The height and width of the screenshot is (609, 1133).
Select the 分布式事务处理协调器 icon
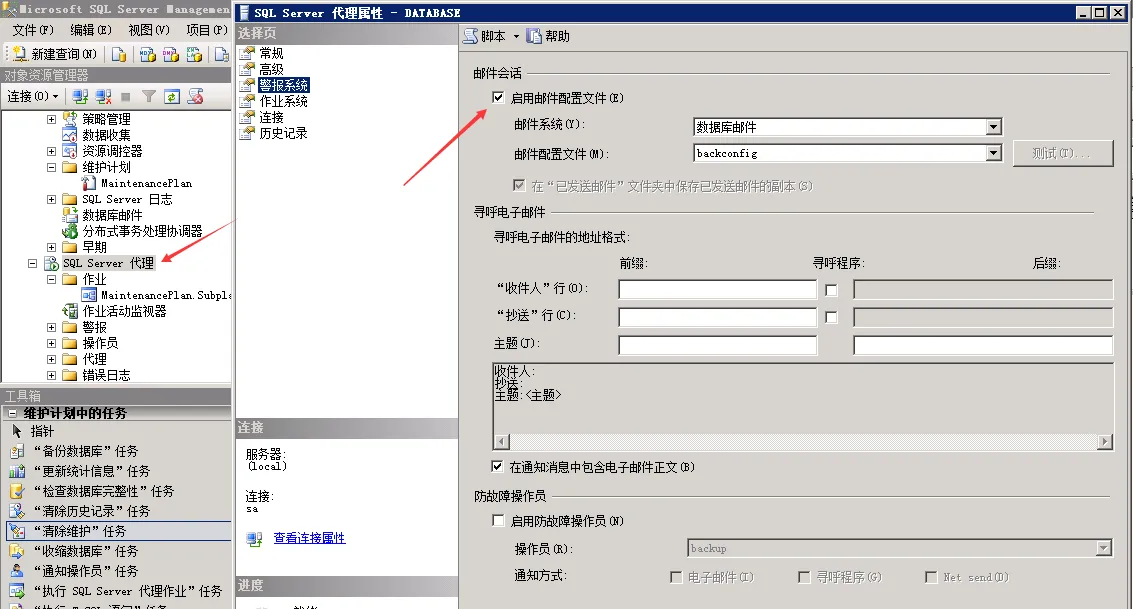[x=70, y=231]
